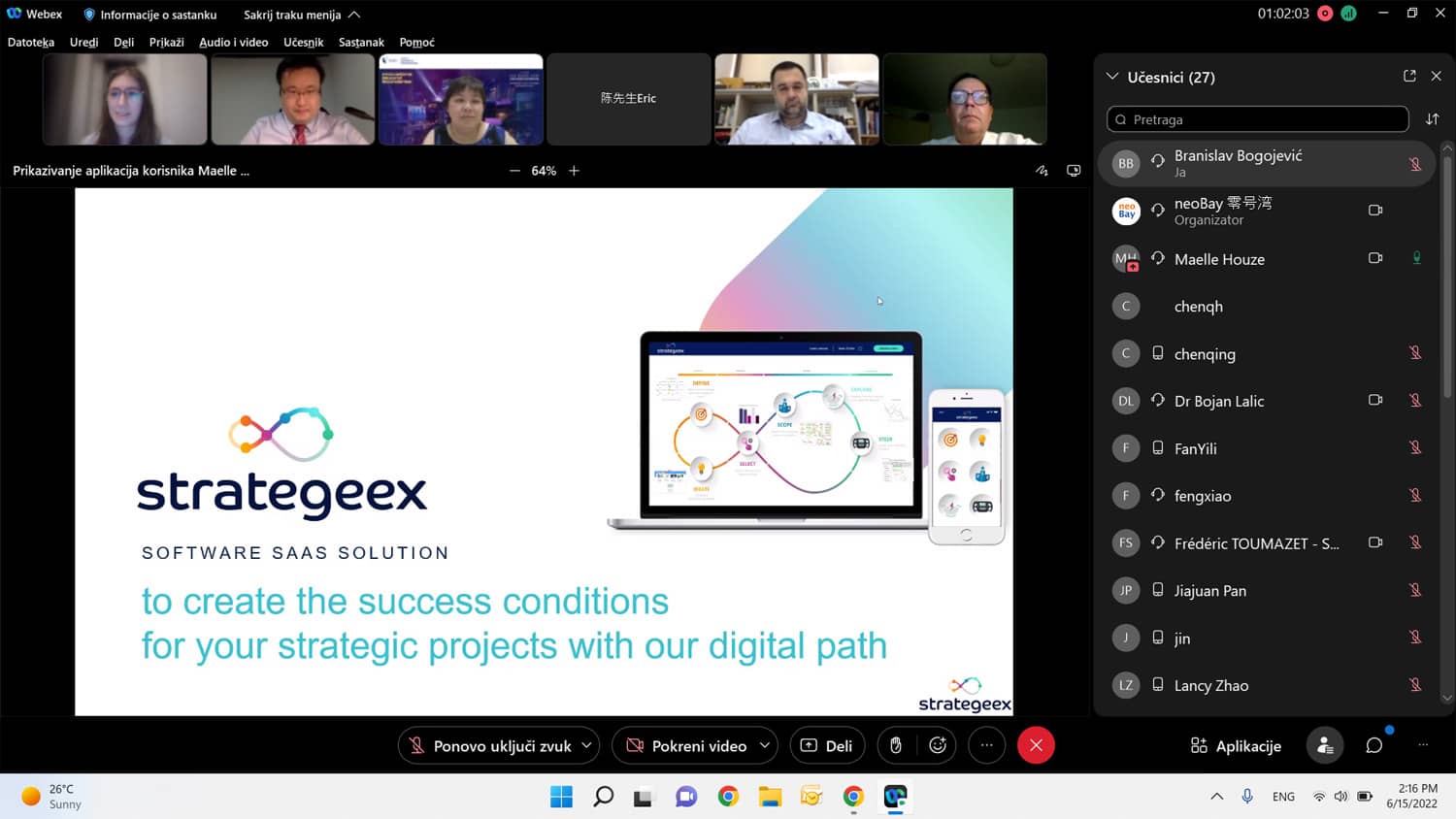This screenshot has height=819, width=1456.
Task: Click the red leave meeting button
Action: coord(1036,745)
